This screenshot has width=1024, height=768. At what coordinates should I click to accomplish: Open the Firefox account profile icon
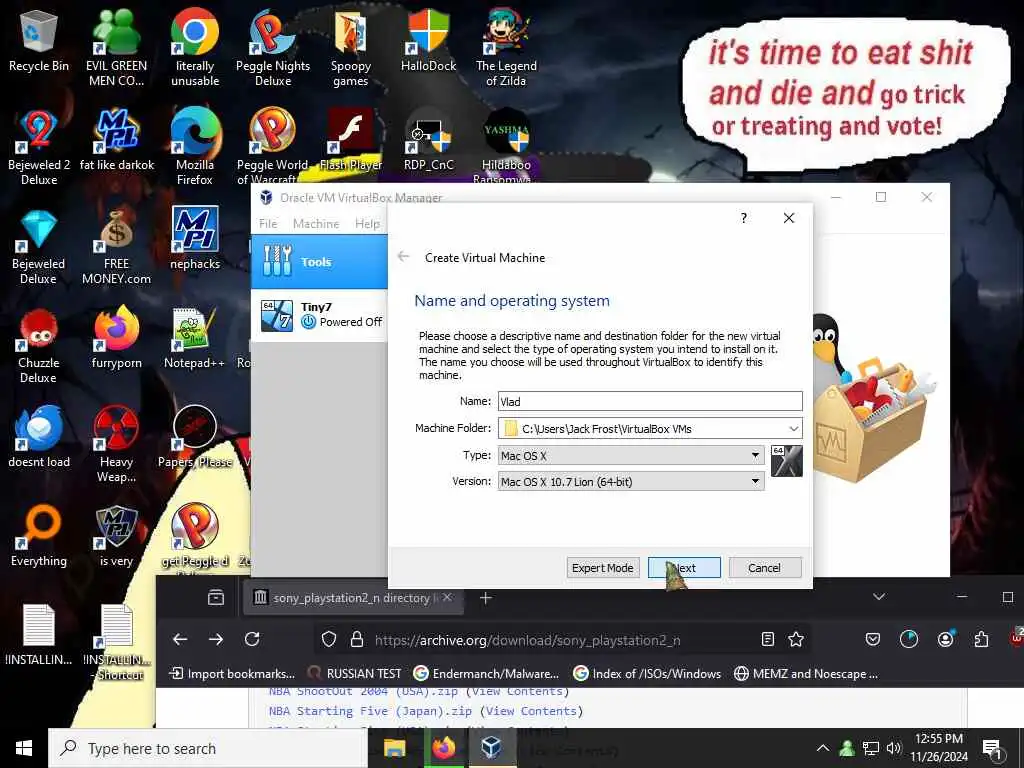pos(945,639)
